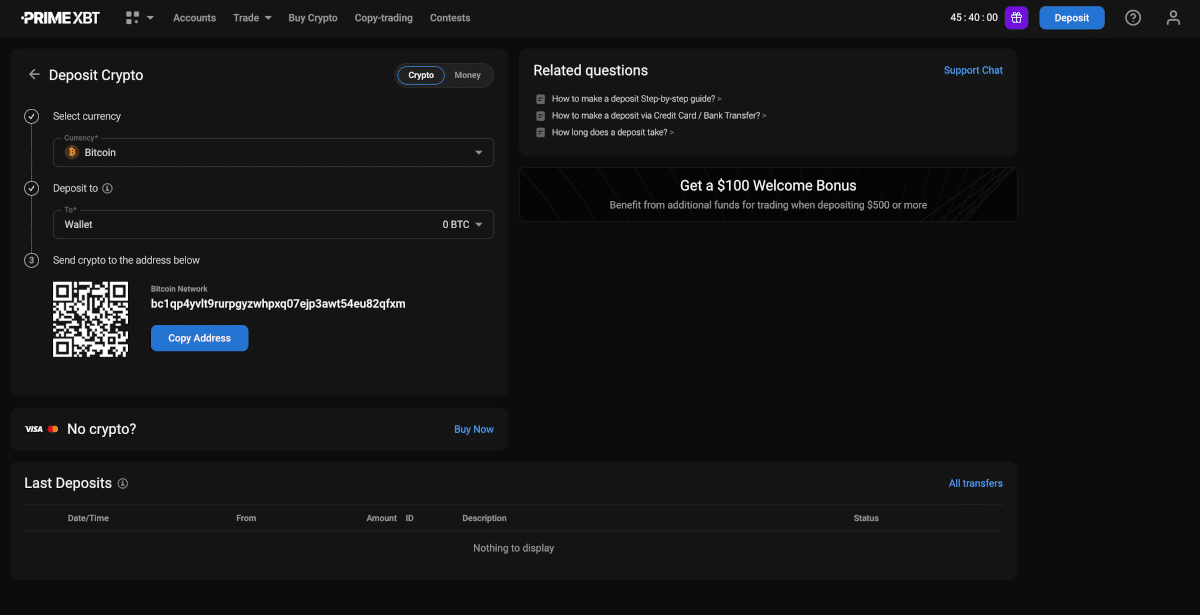
Task: Click the From column header
Action: (246, 518)
